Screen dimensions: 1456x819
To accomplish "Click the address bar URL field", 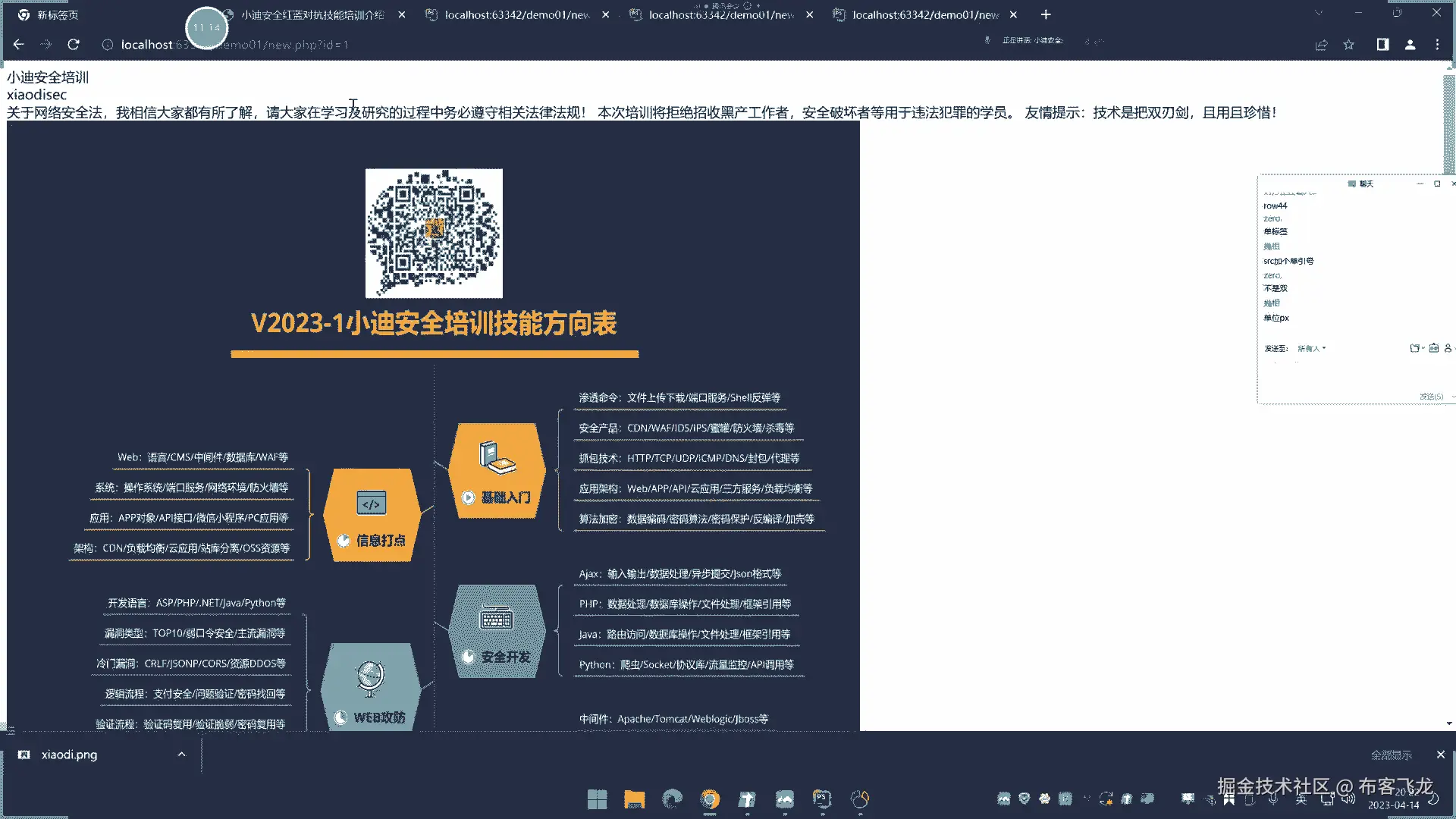I will tap(303, 45).
